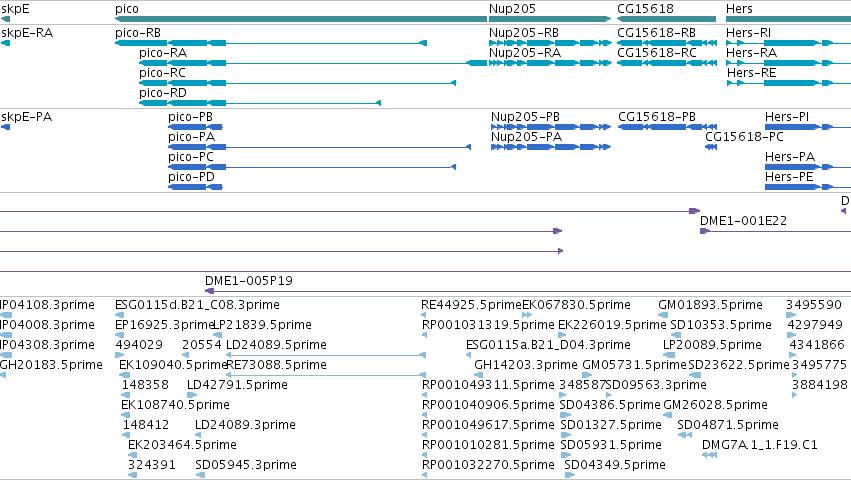851x480 pixels.
Task: Open protein Nup205-PB label
Action: [525, 117]
